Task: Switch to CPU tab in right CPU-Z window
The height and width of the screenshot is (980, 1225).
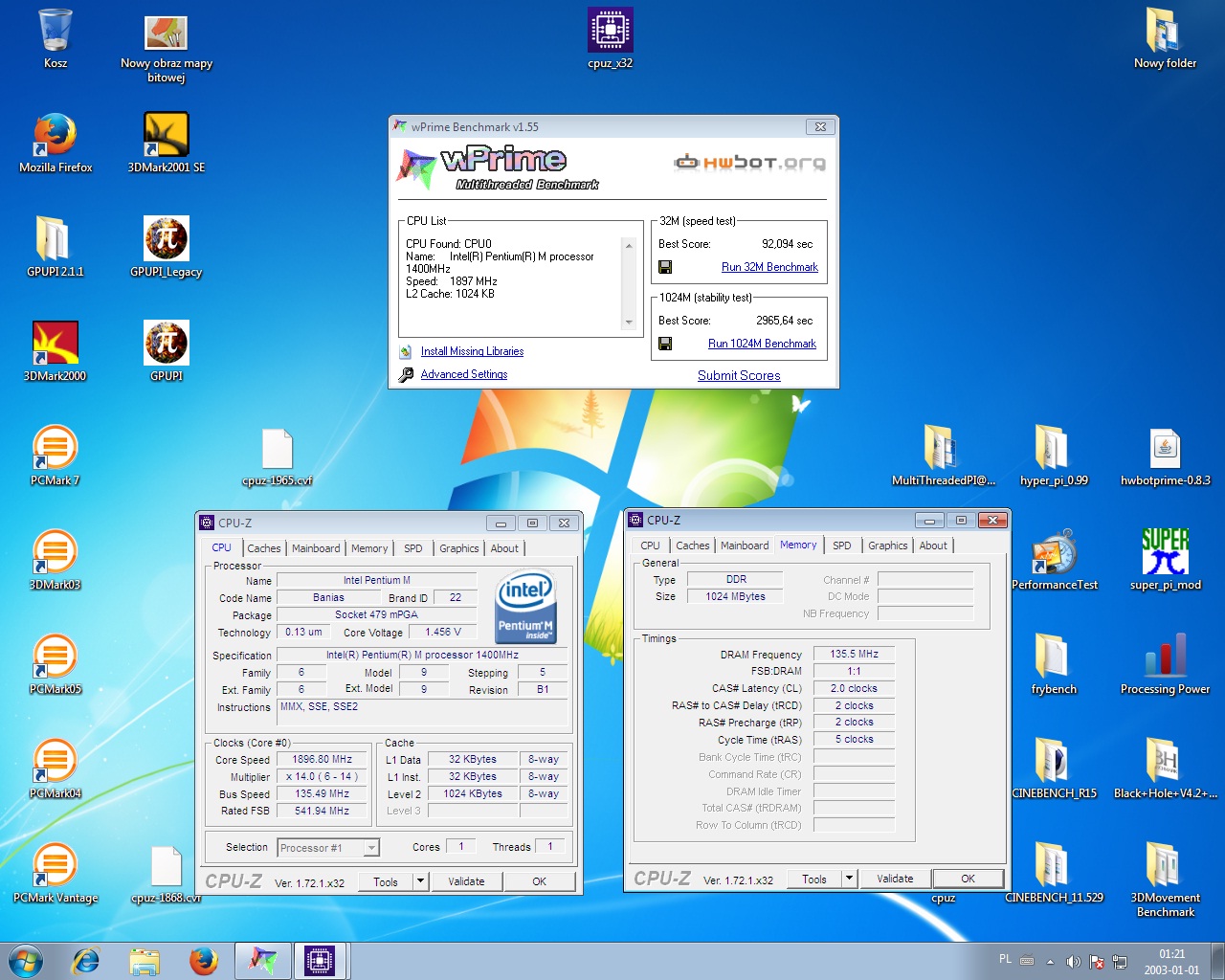Action: pos(650,546)
